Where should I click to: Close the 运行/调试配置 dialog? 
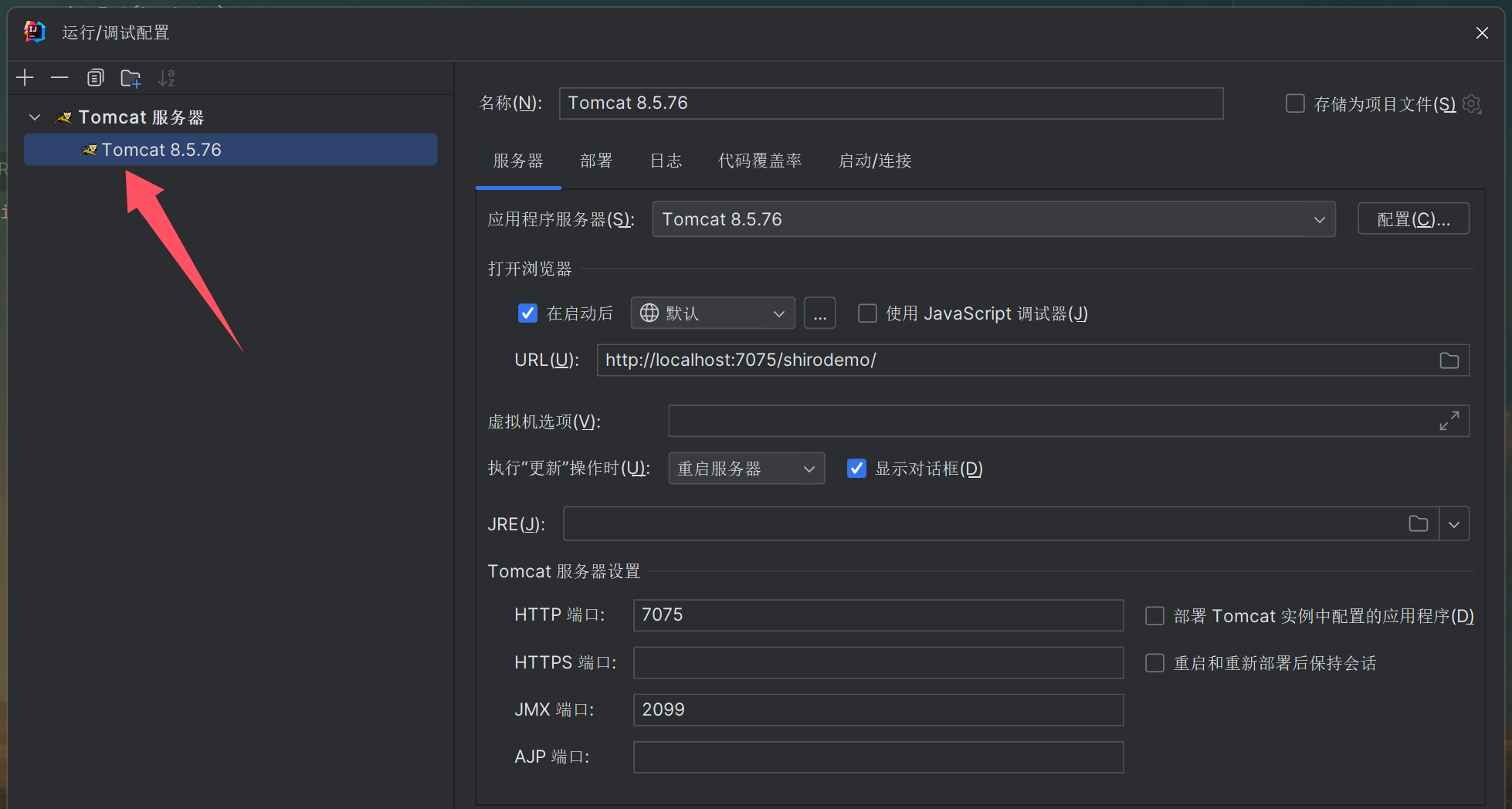(1481, 32)
